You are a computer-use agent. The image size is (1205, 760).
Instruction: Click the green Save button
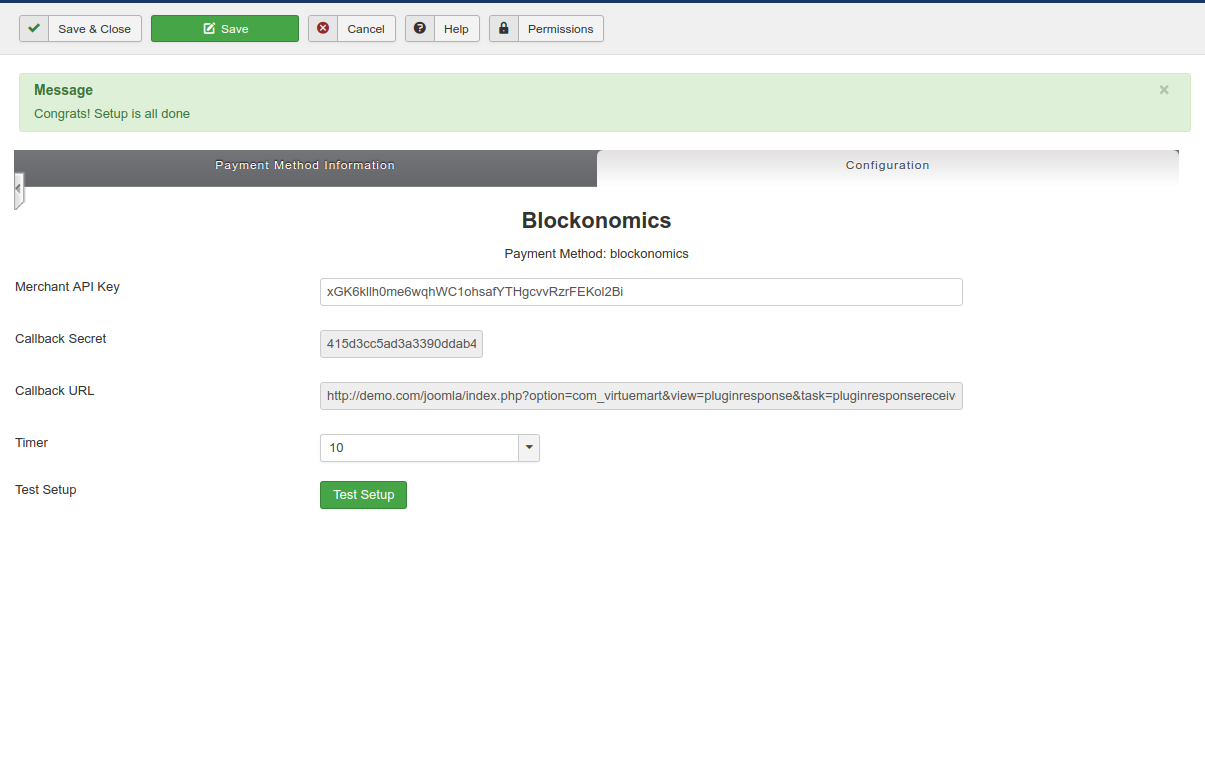pyautogui.click(x=225, y=29)
